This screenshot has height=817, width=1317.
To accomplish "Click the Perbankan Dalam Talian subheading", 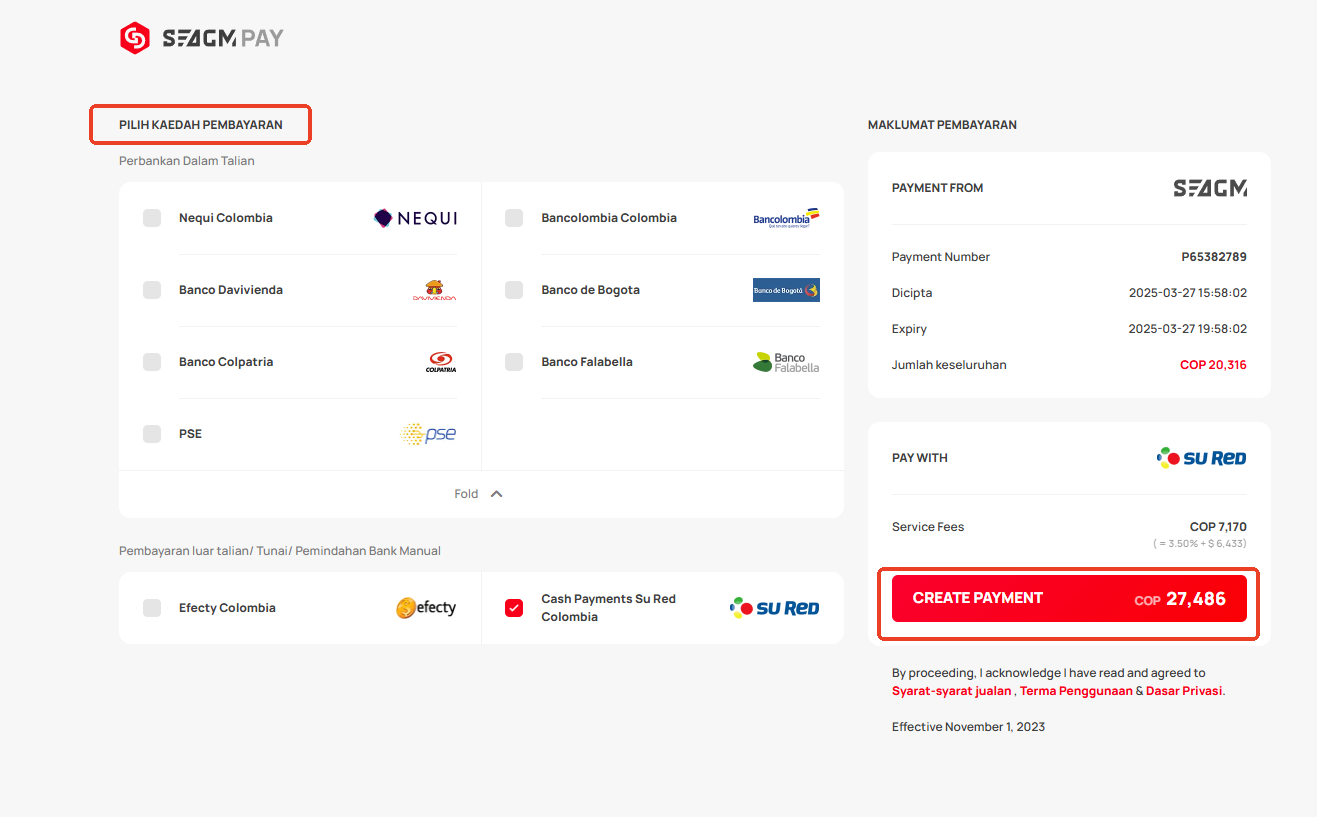I will tap(187, 161).
